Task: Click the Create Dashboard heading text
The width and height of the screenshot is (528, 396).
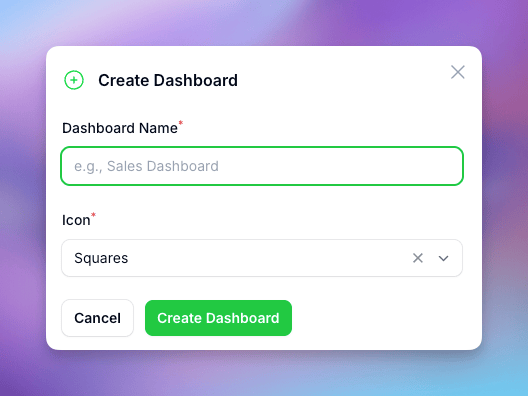Action: (x=168, y=80)
